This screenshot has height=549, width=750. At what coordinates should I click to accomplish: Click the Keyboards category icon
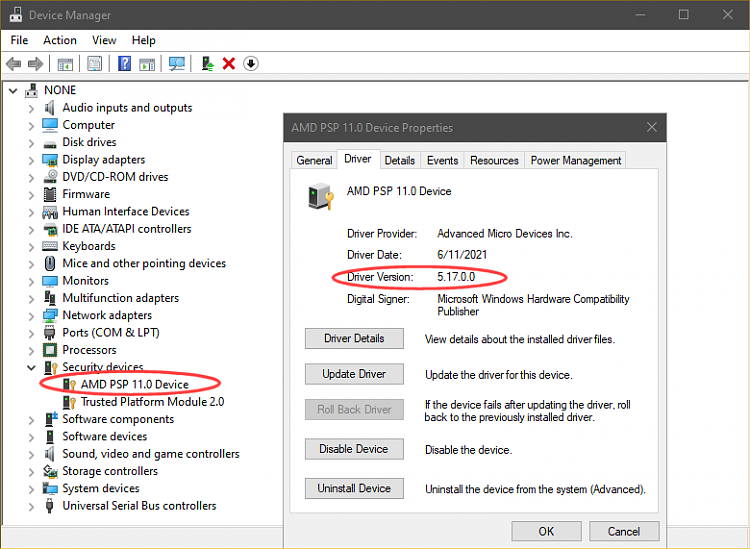pyautogui.click(x=50, y=246)
